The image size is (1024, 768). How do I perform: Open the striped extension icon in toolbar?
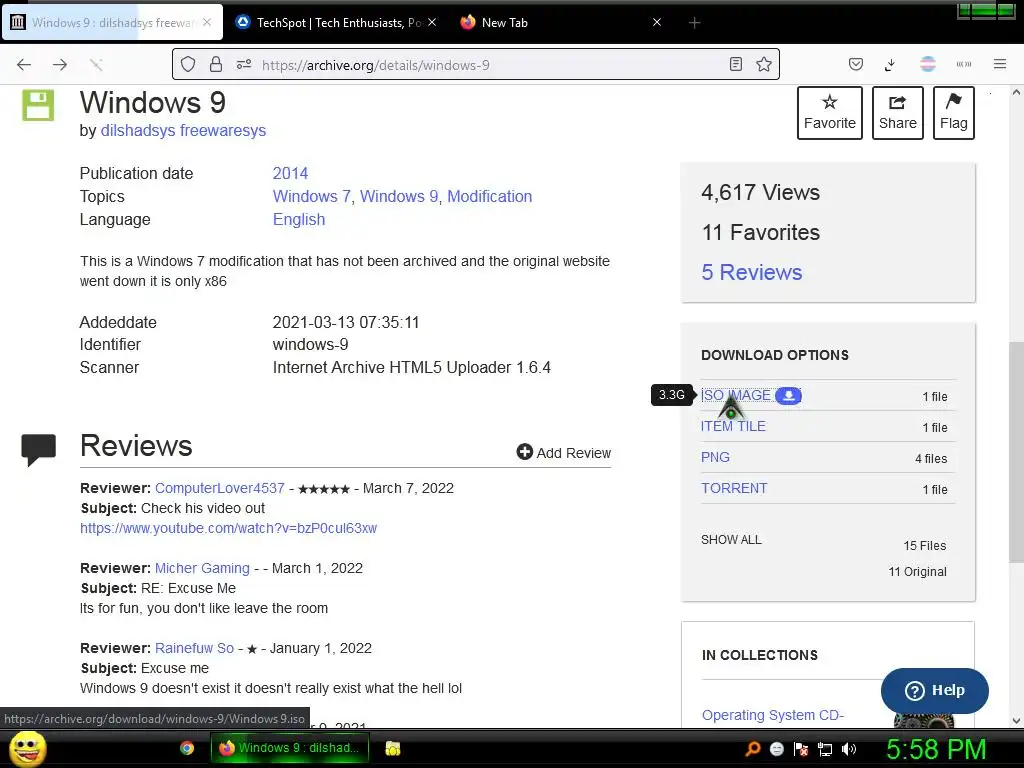tap(927, 64)
